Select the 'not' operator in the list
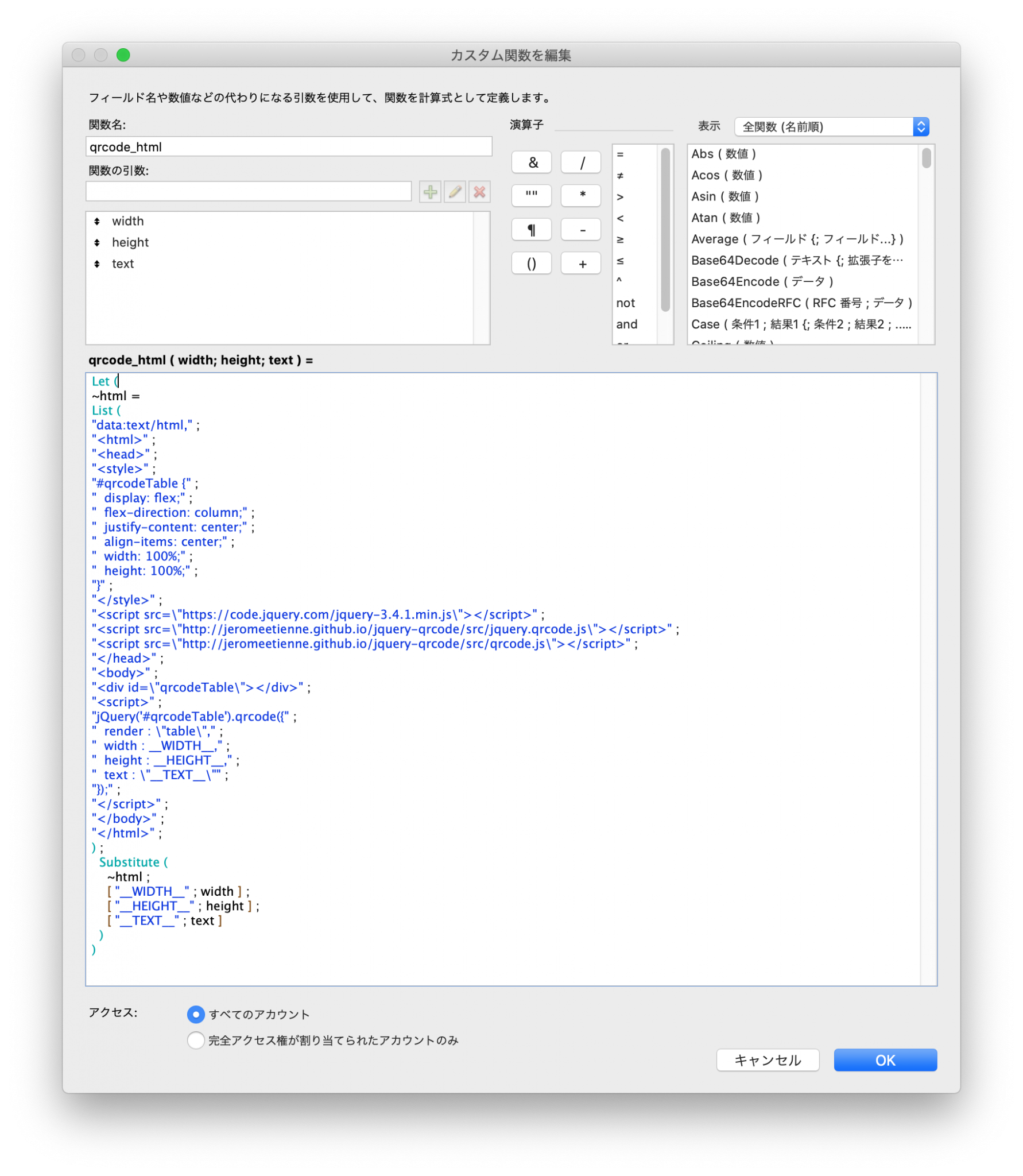Viewport: 1023px width, 1176px height. point(626,303)
